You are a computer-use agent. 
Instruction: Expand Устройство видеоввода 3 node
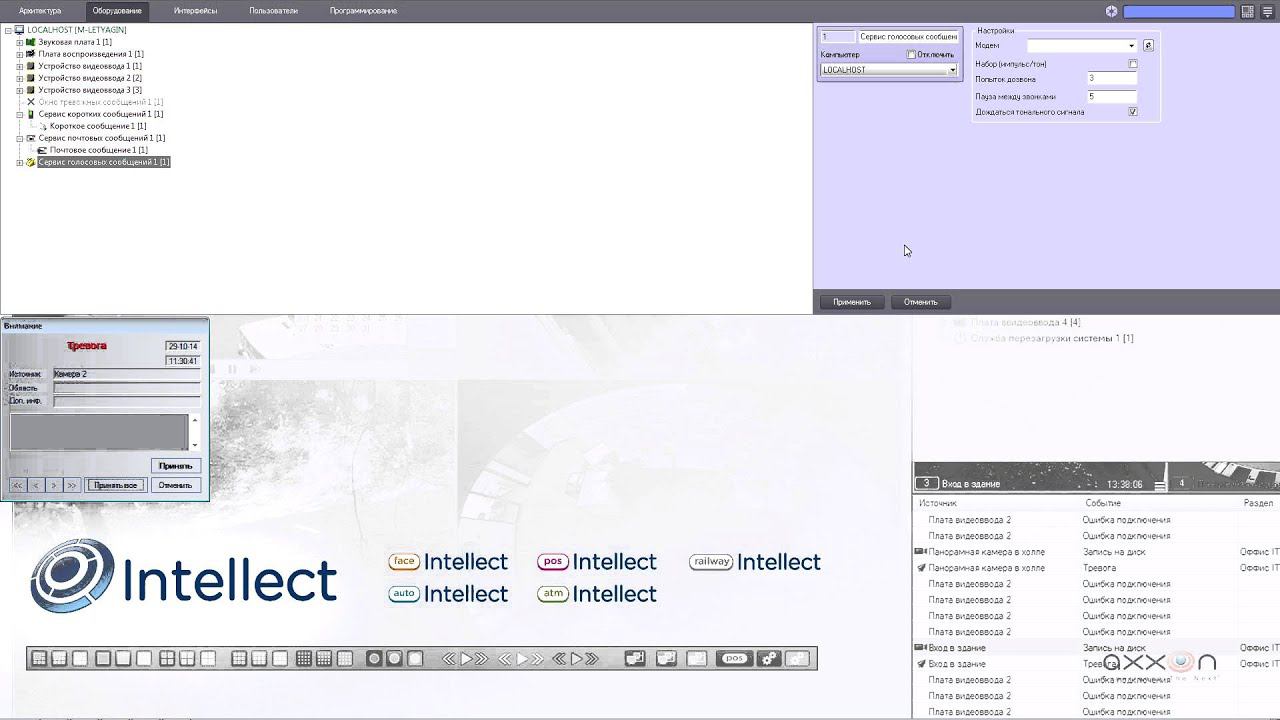[x=19, y=90]
